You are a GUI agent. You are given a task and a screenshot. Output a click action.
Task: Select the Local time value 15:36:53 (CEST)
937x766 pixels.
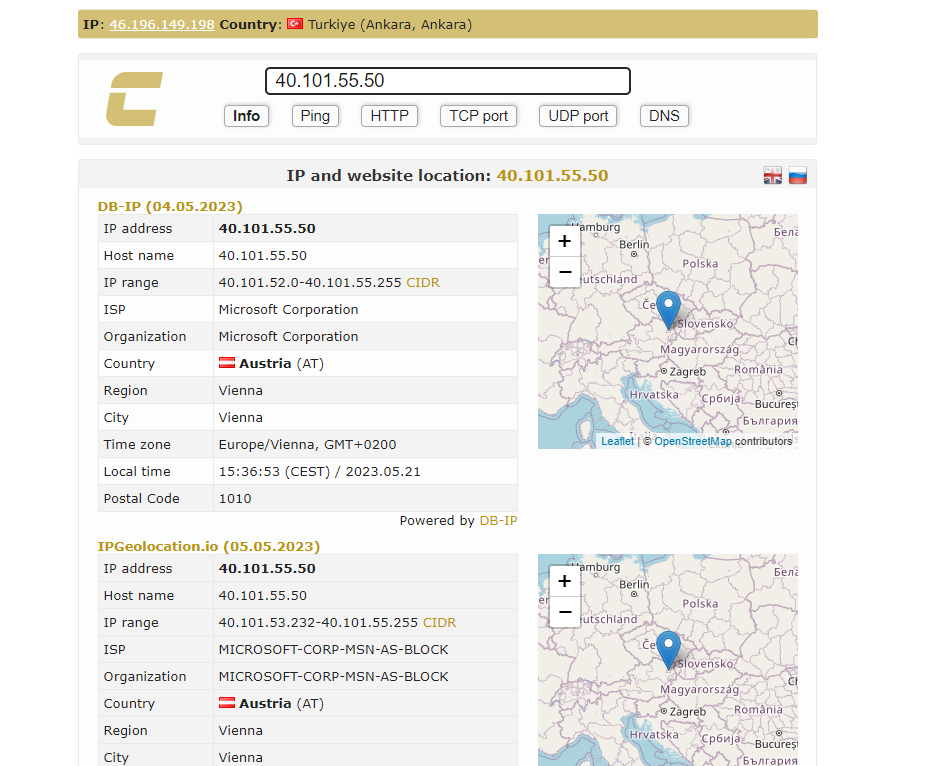click(x=274, y=471)
